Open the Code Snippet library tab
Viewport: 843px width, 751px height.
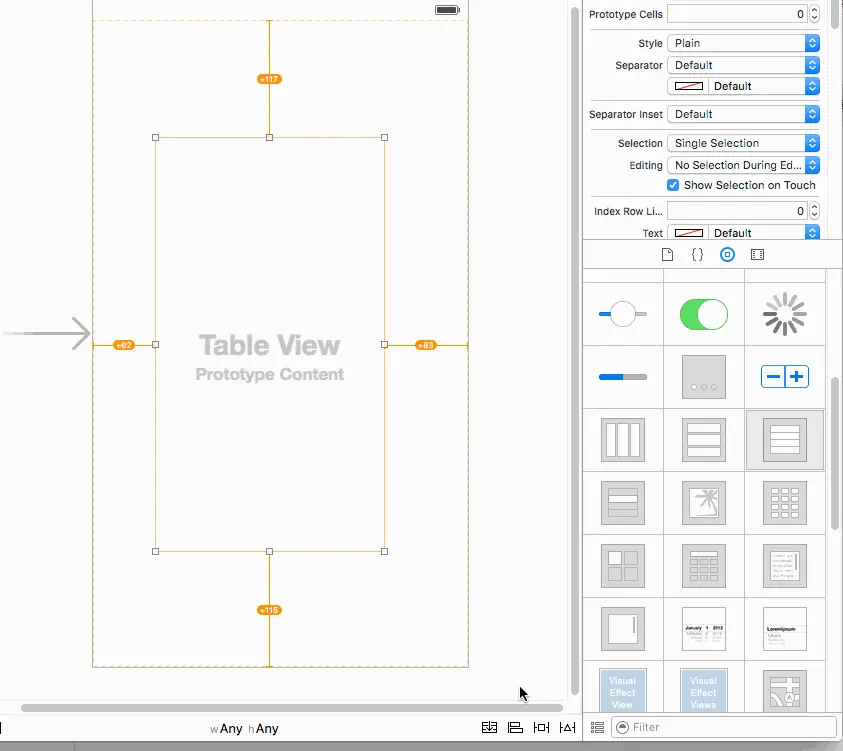[x=697, y=254]
